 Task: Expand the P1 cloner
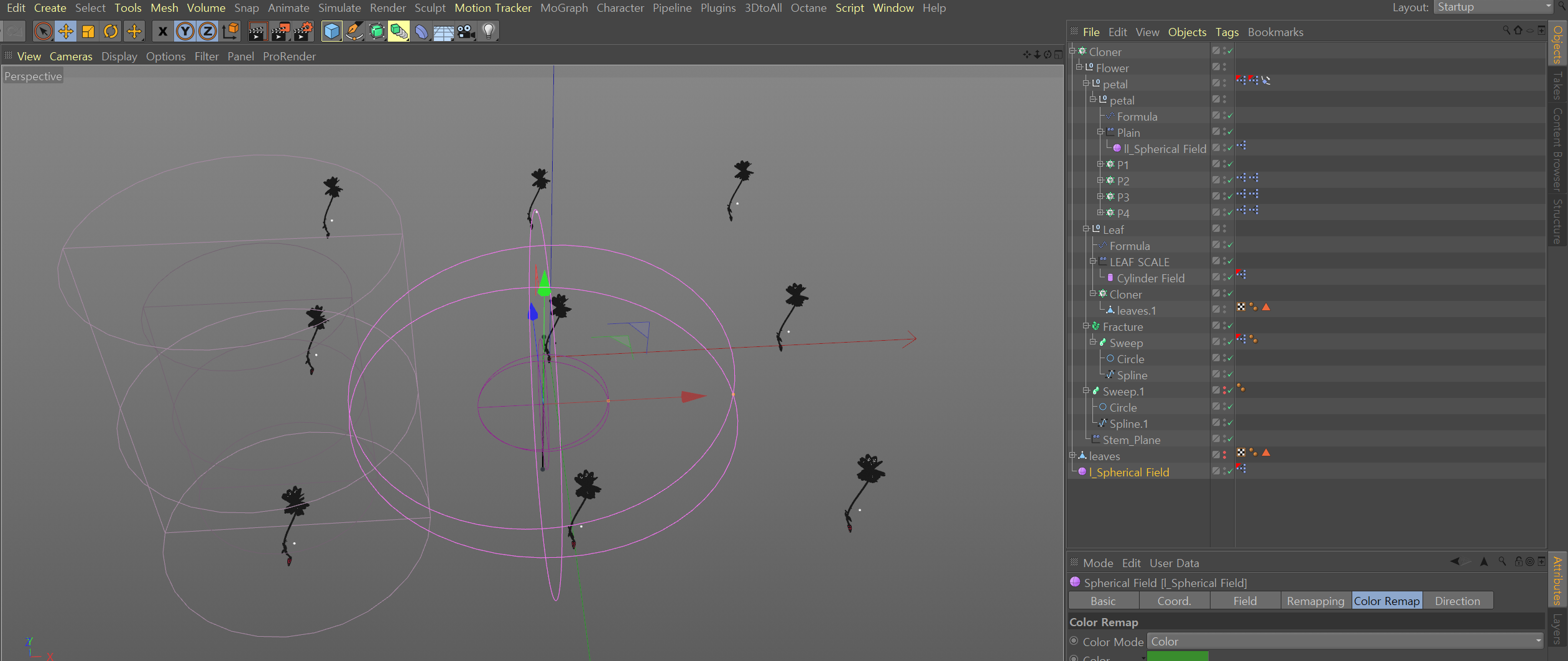click(1100, 164)
